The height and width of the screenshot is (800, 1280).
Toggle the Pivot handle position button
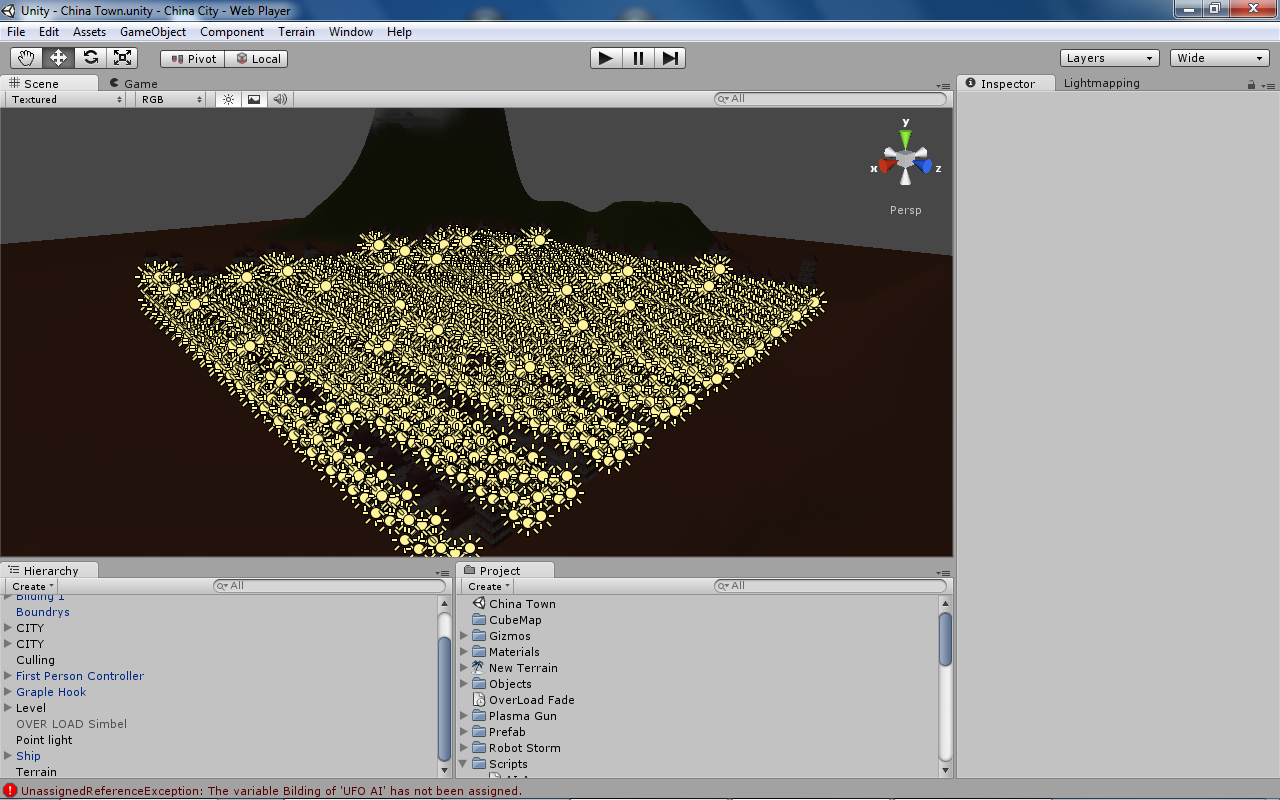pos(193,59)
